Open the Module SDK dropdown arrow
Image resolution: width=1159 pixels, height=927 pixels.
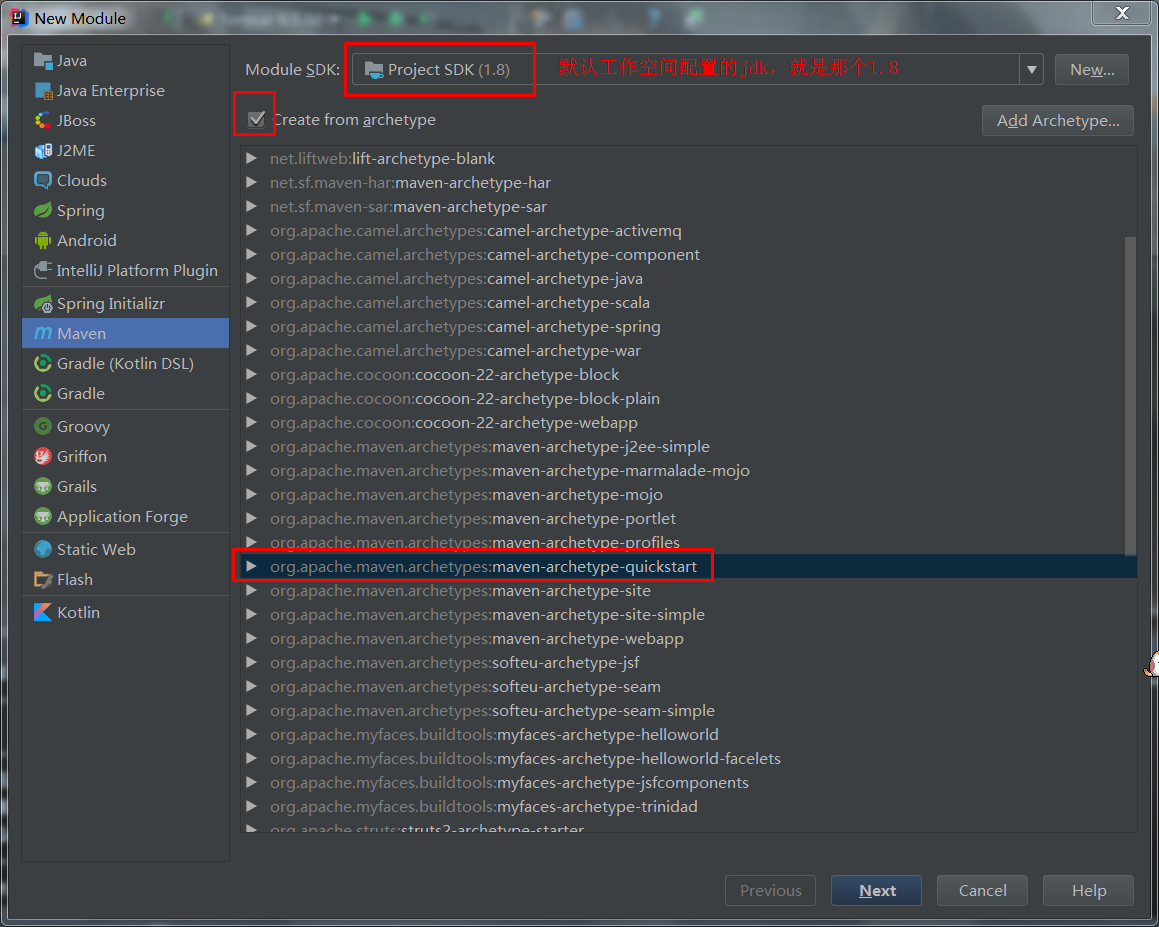pyautogui.click(x=1031, y=69)
